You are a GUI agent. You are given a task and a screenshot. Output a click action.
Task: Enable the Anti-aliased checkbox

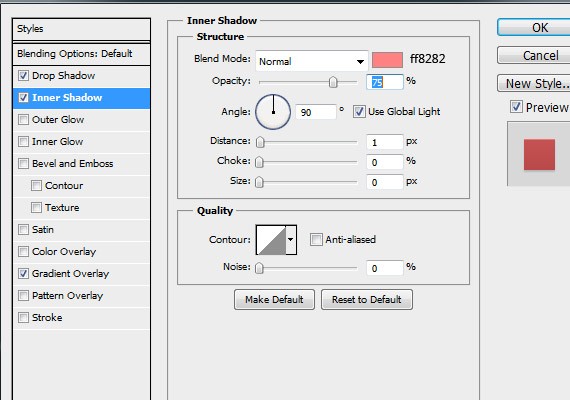(316, 240)
